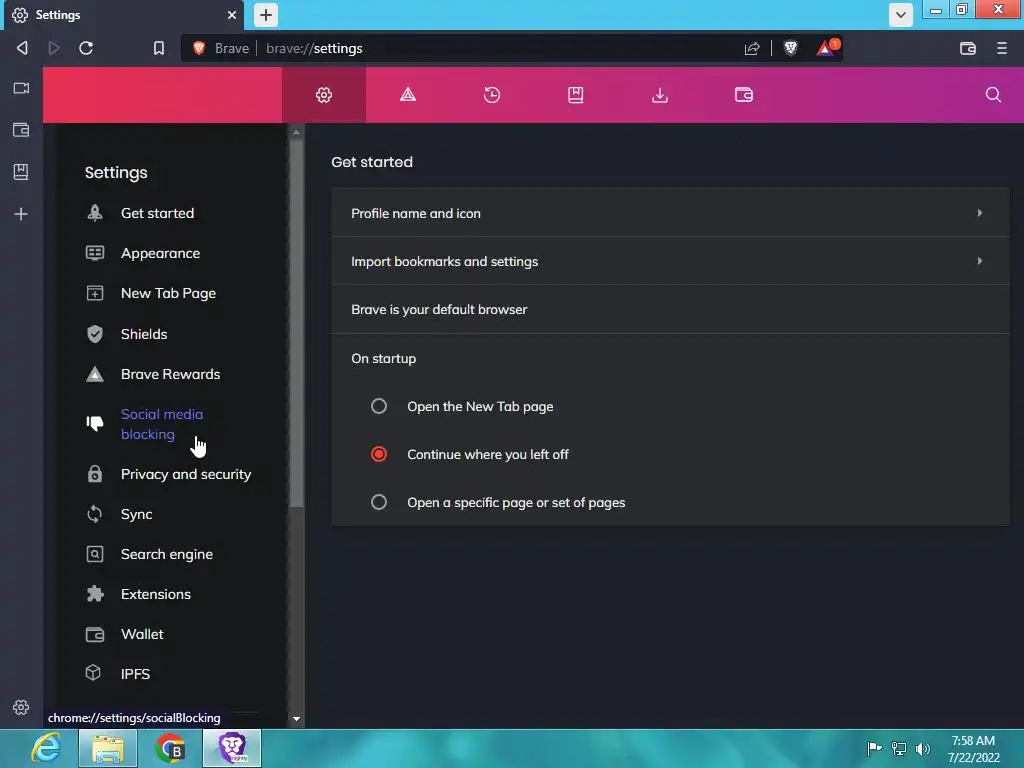This screenshot has height=768, width=1024.
Task: Open Chrome from the taskbar
Action: (x=170, y=748)
